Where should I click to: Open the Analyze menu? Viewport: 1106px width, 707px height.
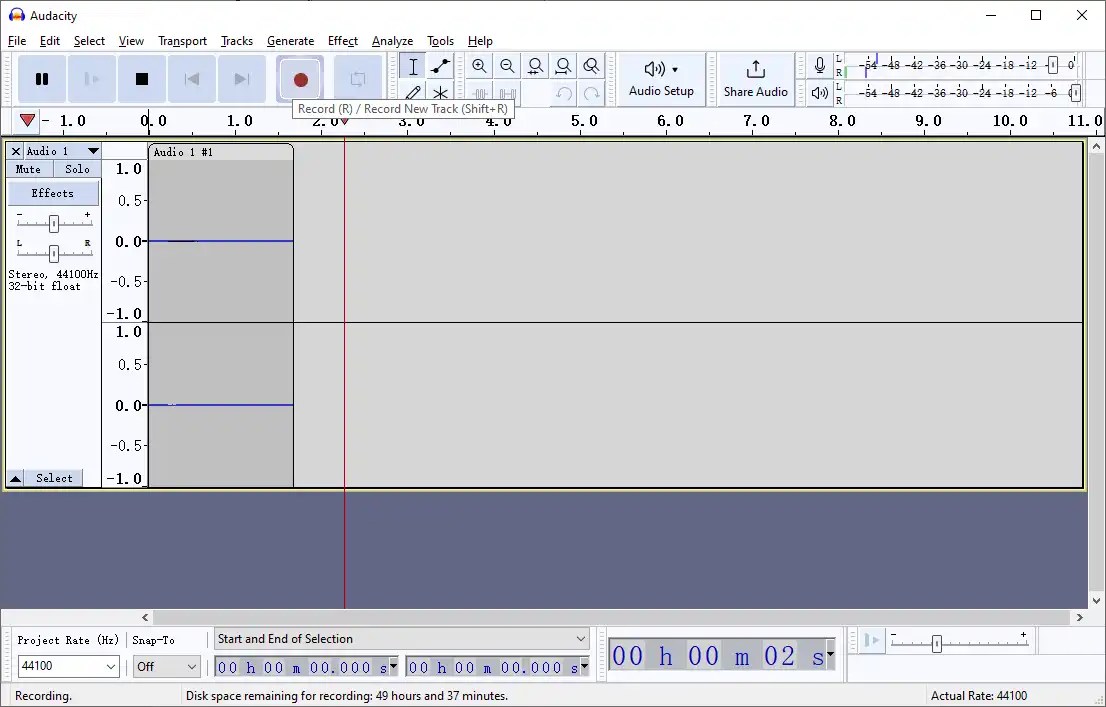pyautogui.click(x=392, y=41)
